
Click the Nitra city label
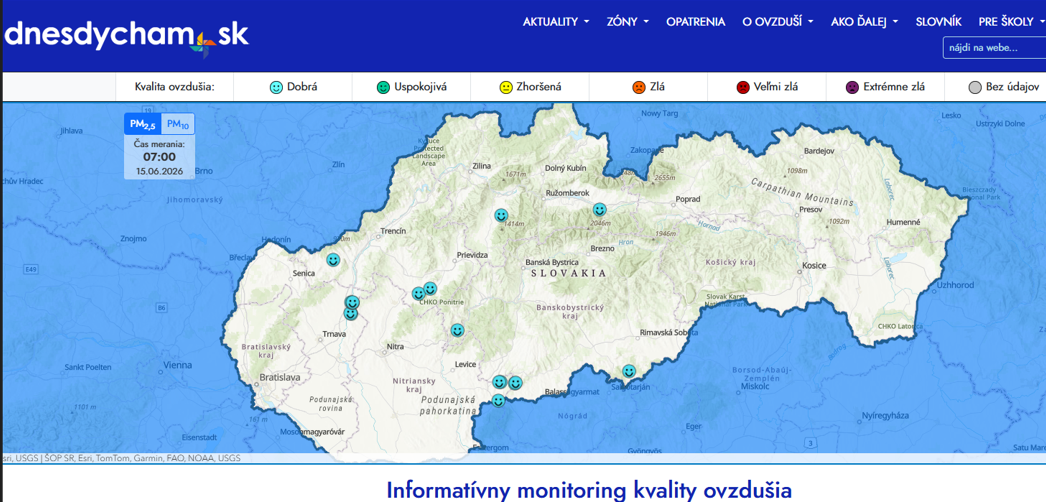[395, 347]
